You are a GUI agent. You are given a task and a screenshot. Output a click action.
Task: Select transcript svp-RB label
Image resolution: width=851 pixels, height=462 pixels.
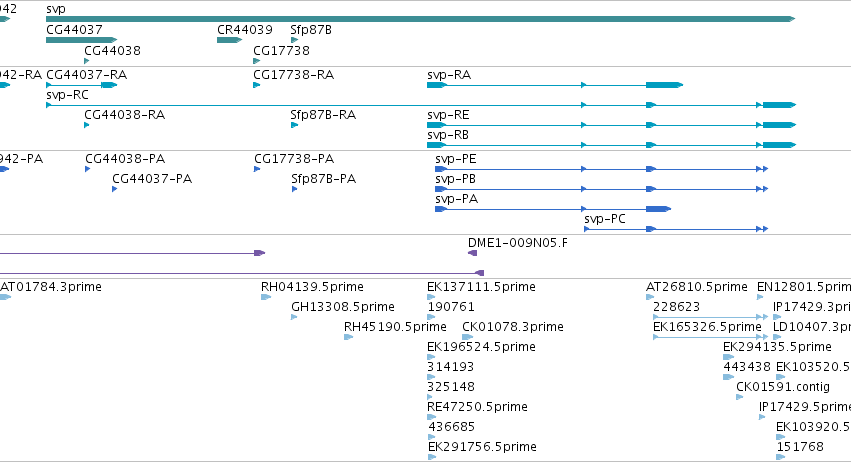[448, 135]
